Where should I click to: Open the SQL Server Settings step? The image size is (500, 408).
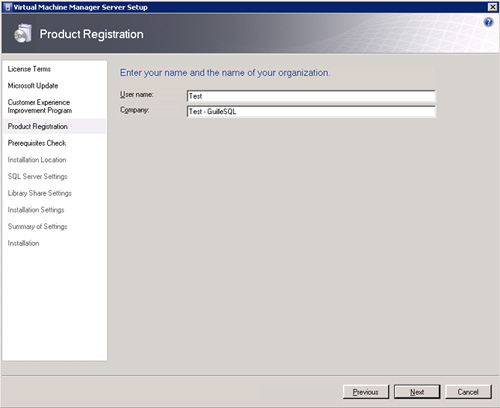[x=38, y=176]
